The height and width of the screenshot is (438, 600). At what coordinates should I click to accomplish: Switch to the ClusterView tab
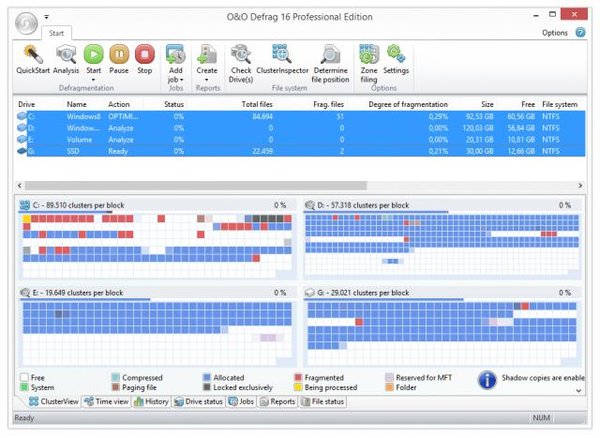[x=54, y=401]
